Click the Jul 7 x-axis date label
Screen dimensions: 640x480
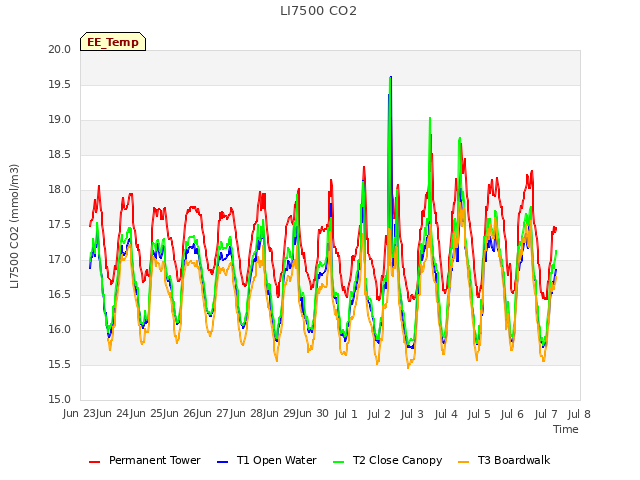(546, 414)
